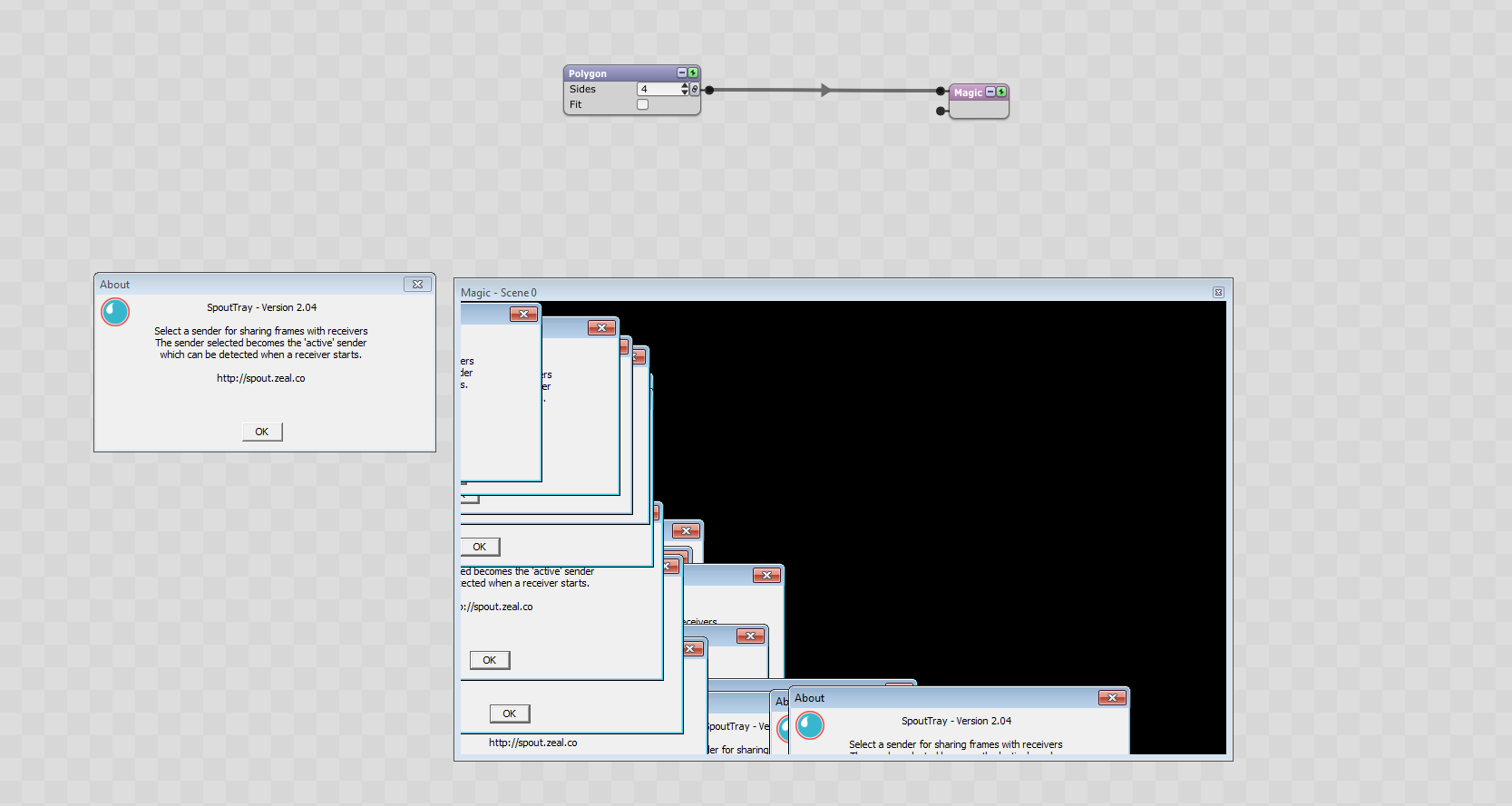
Task: Click the http://spout.zeal.co text in the standalone About dialog
Action: pos(261,378)
